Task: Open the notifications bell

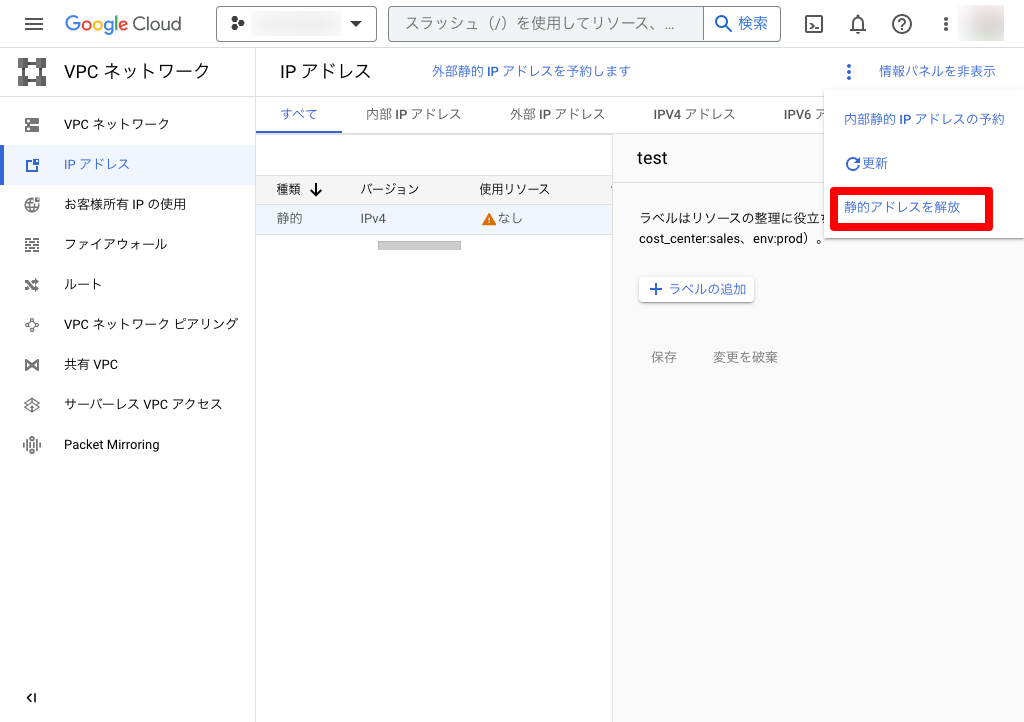Action: [x=858, y=24]
